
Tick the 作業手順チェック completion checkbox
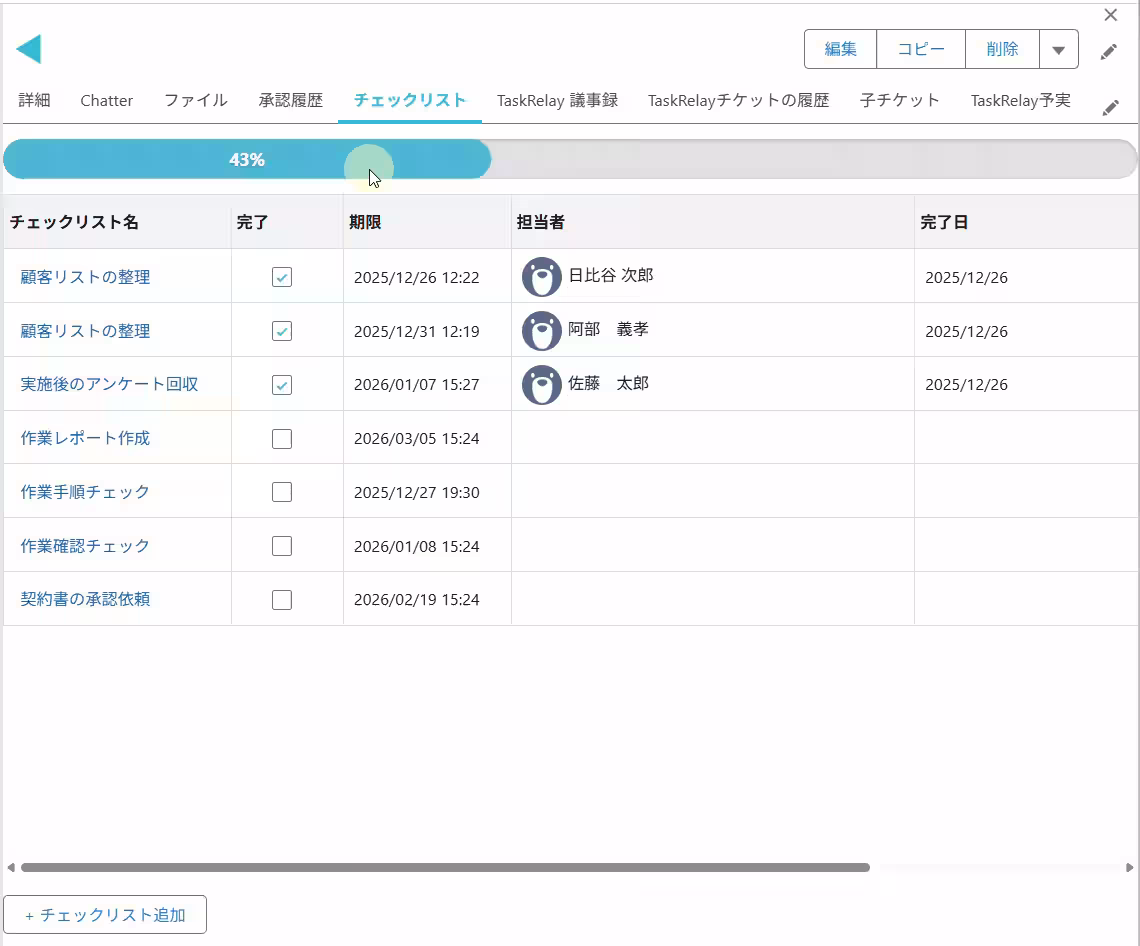click(282, 492)
